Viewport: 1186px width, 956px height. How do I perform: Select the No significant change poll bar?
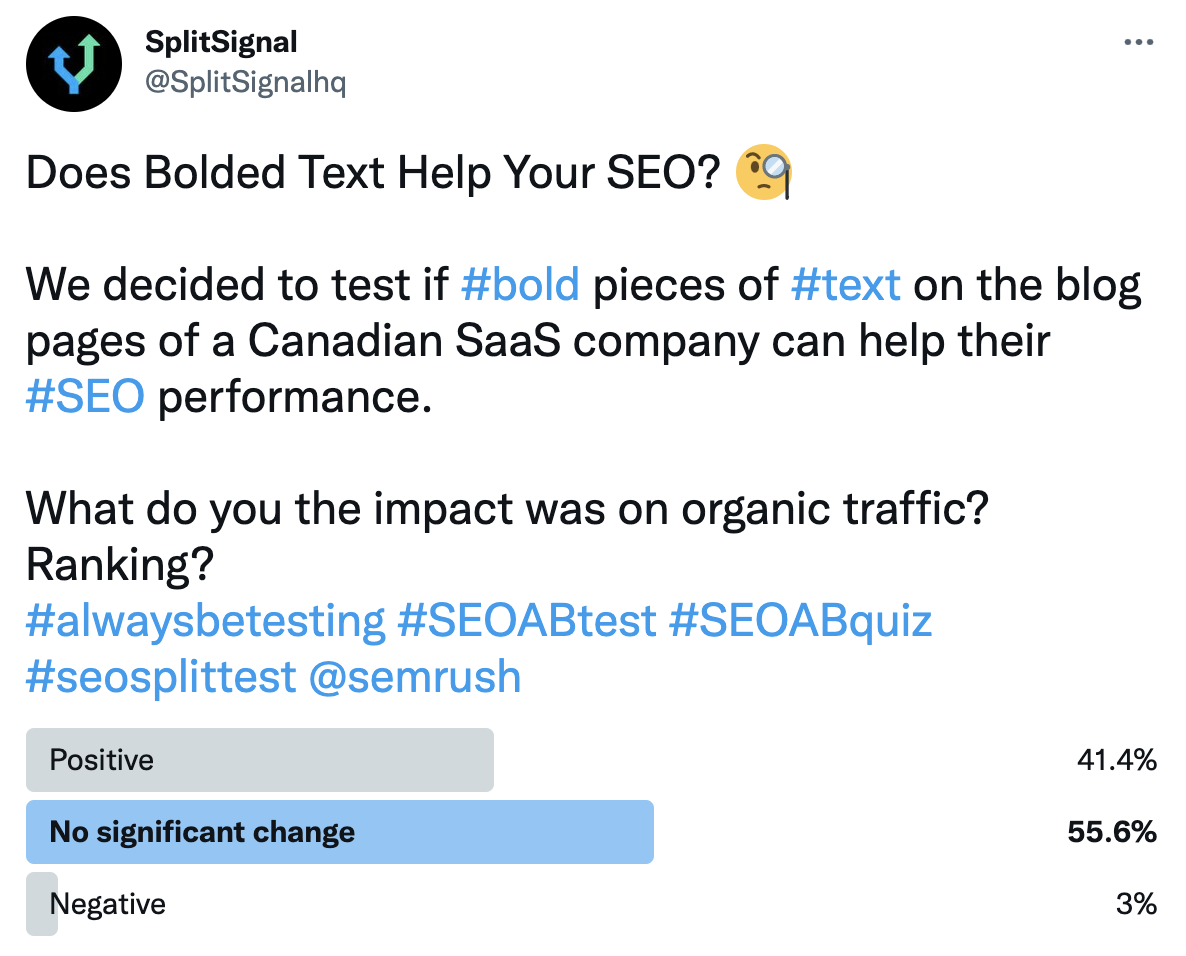(x=340, y=832)
